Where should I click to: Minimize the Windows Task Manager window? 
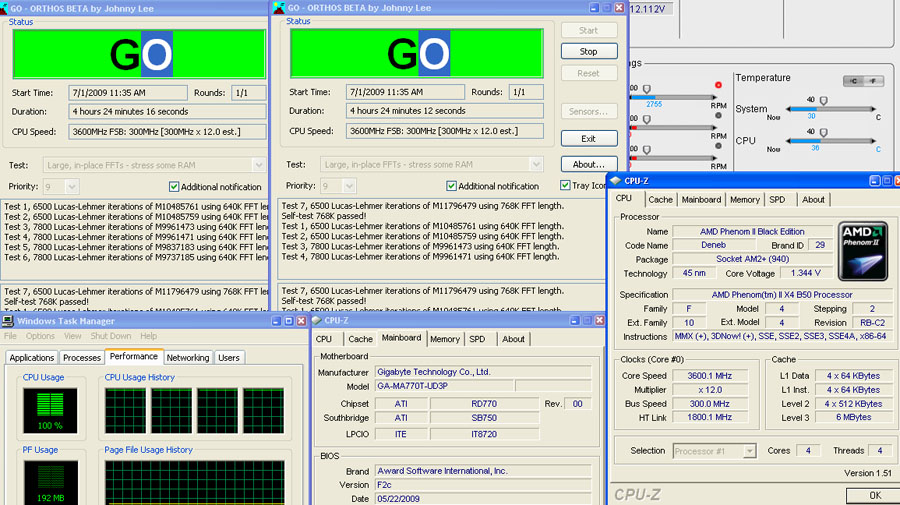[x=276, y=321]
